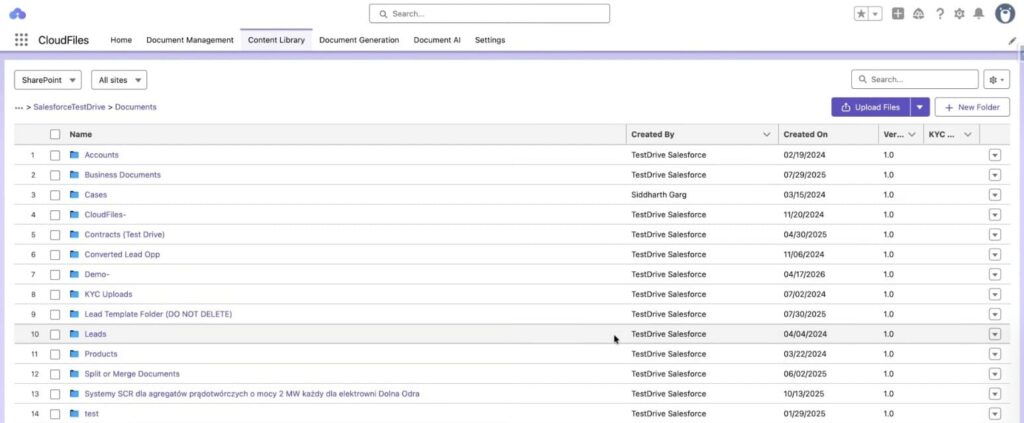Check the KYC Uploads row checkbox
The height and width of the screenshot is (423, 1024).
tap(55, 294)
